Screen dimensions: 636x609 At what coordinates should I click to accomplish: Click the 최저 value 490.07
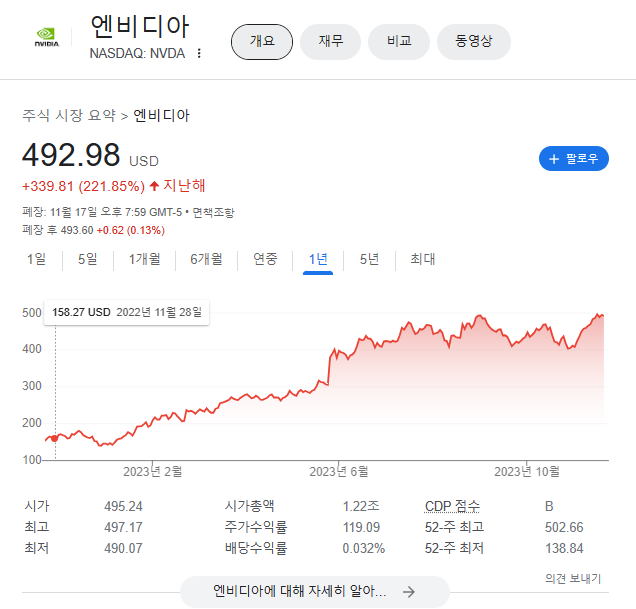[123, 549]
